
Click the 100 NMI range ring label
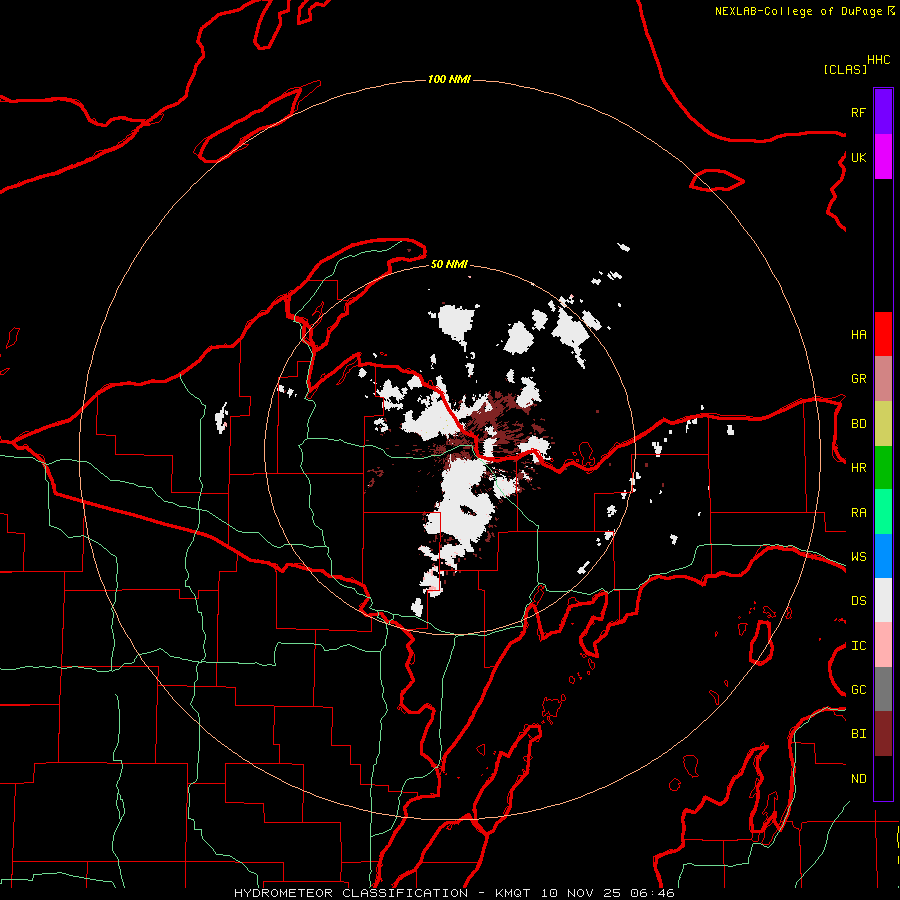coord(449,79)
